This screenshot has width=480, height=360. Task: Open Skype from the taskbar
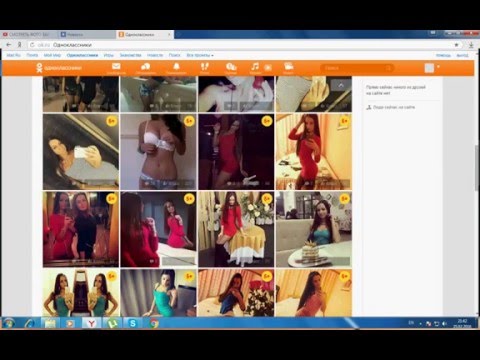[133, 323]
